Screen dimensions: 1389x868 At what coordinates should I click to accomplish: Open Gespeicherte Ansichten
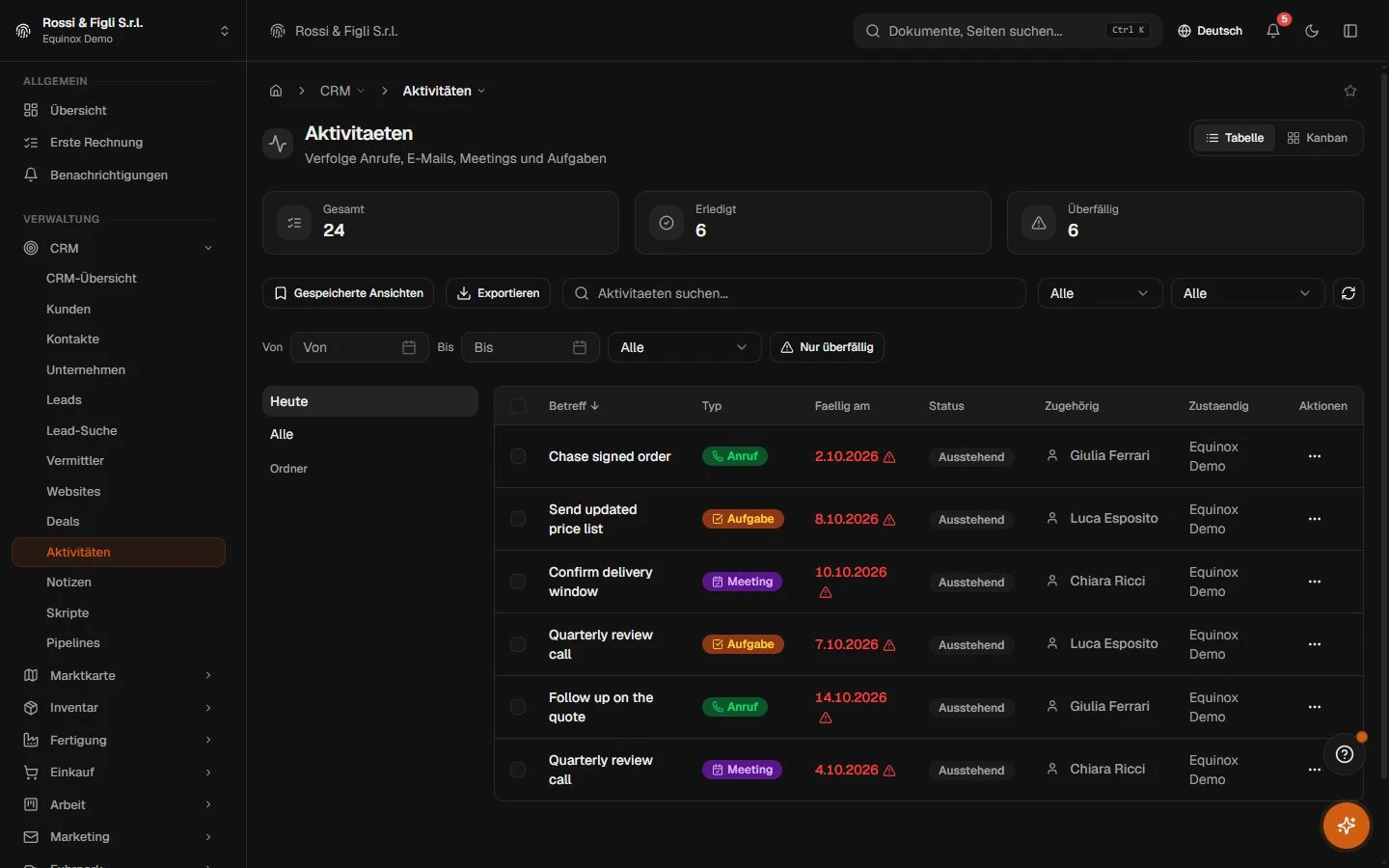pyautogui.click(x=348, y=293)
